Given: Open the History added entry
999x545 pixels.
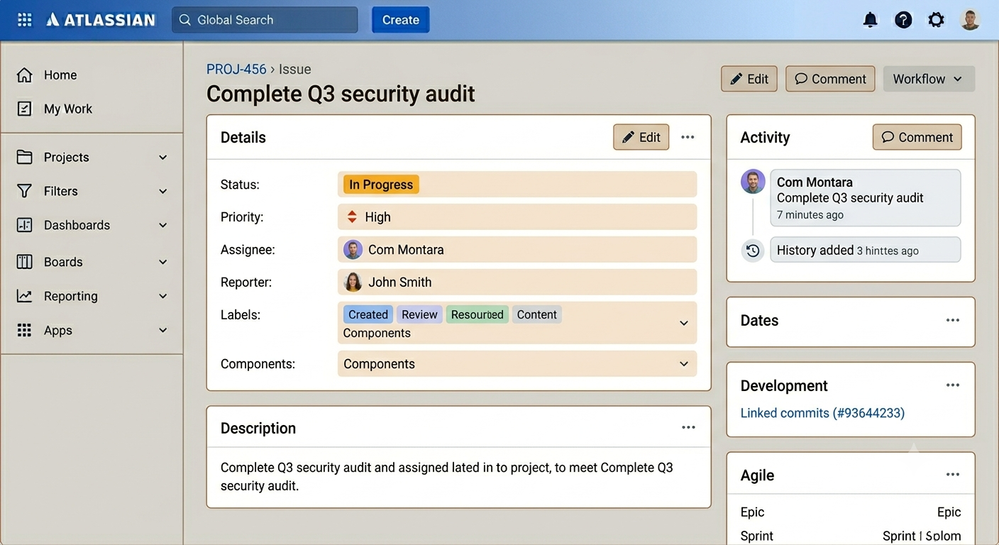Looking at the screenshot, I should point(865,250).
